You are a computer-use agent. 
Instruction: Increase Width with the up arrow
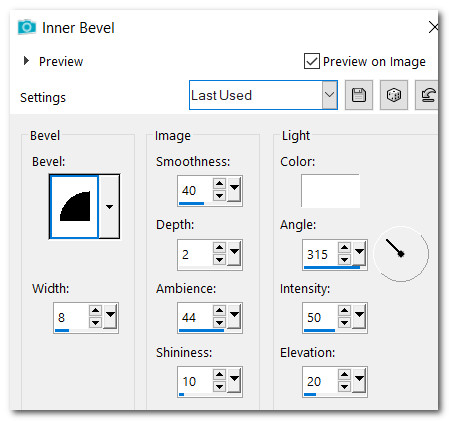click(95, 311)
